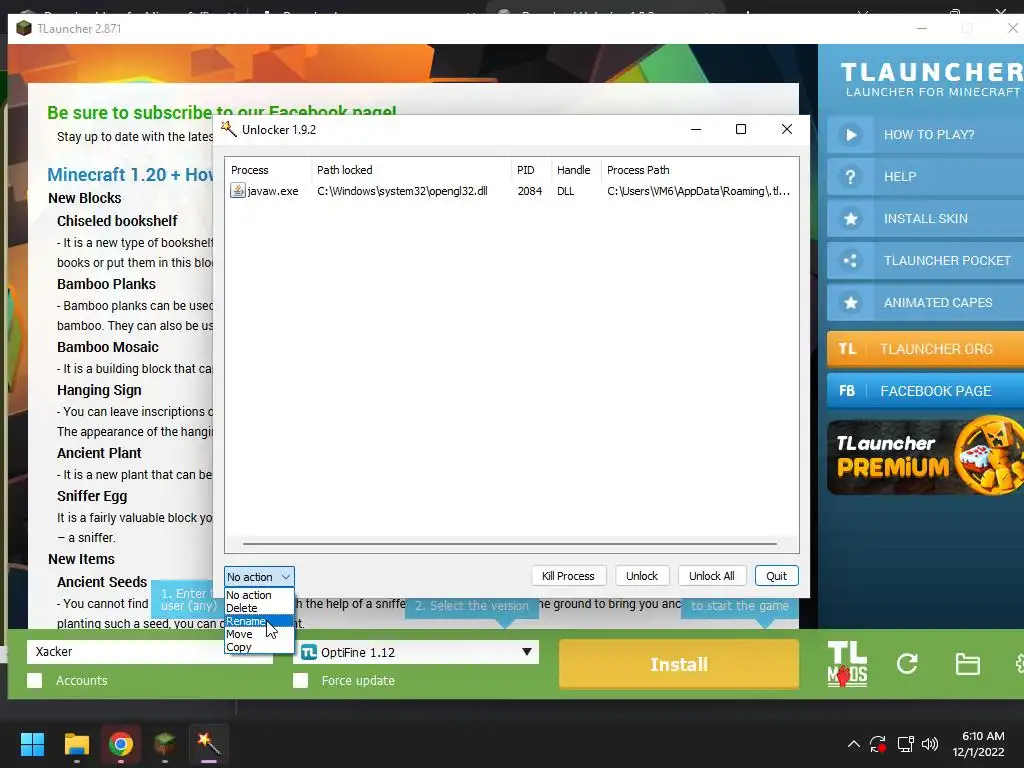The height and width of the screenshot is (768, 1024).
Task: Choose Rename in the action dropdown list
Action: 259,621
